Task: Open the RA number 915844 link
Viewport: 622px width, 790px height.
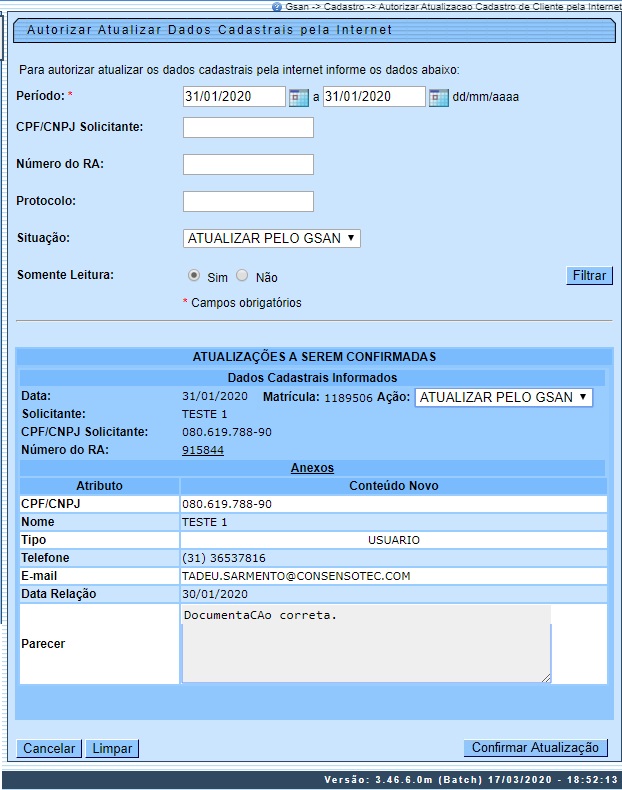Action: [203, 450]
